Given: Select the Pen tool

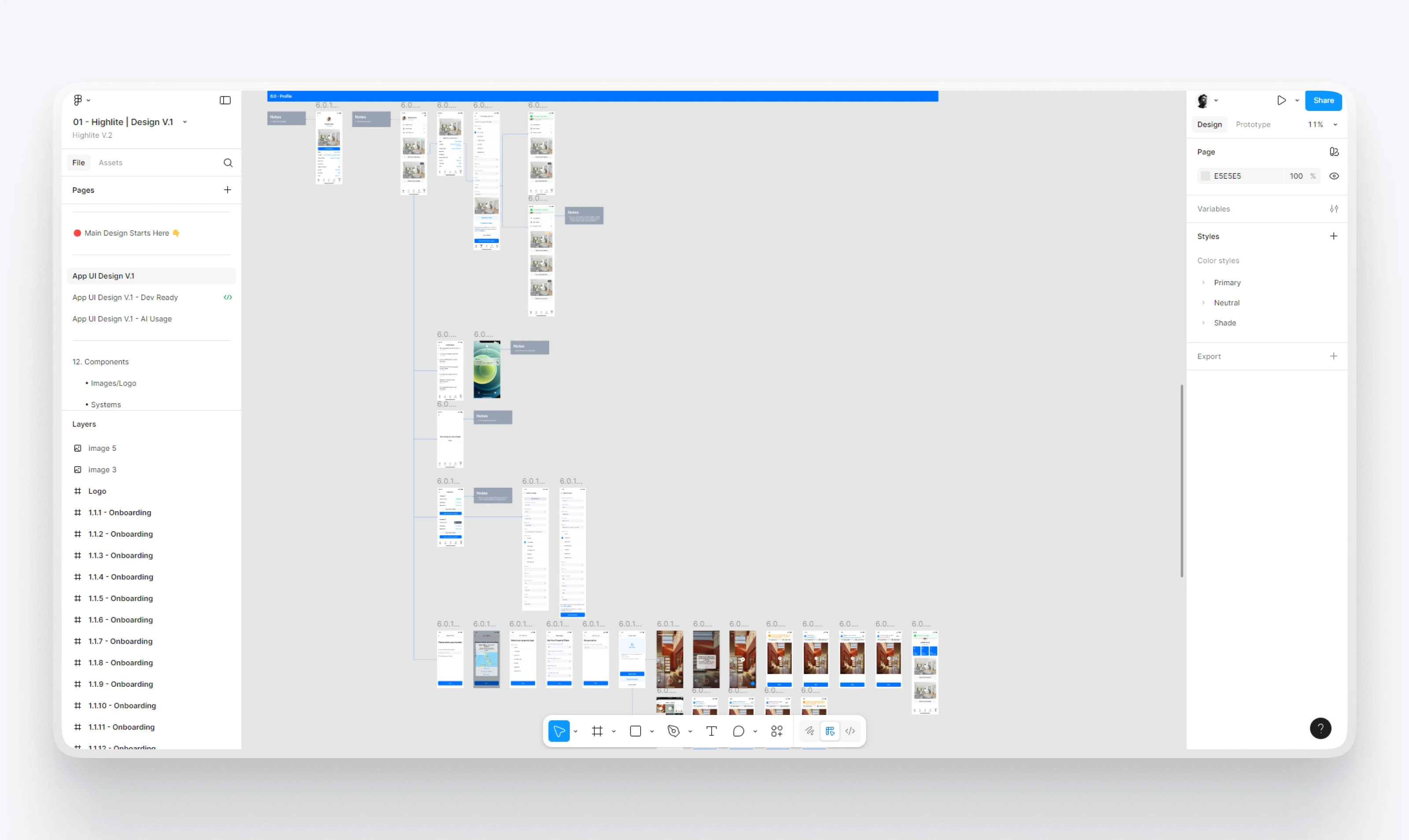Looking at the screenshot, I should 674,731.
